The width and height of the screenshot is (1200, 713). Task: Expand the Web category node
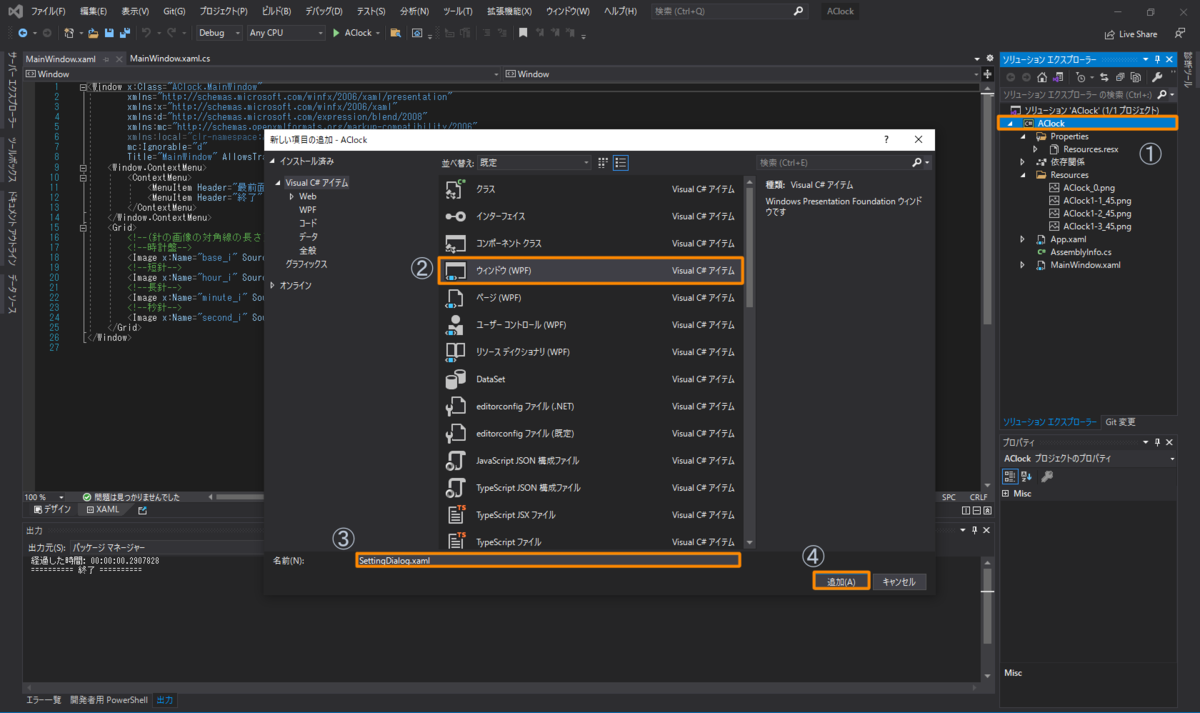[291, 197]
